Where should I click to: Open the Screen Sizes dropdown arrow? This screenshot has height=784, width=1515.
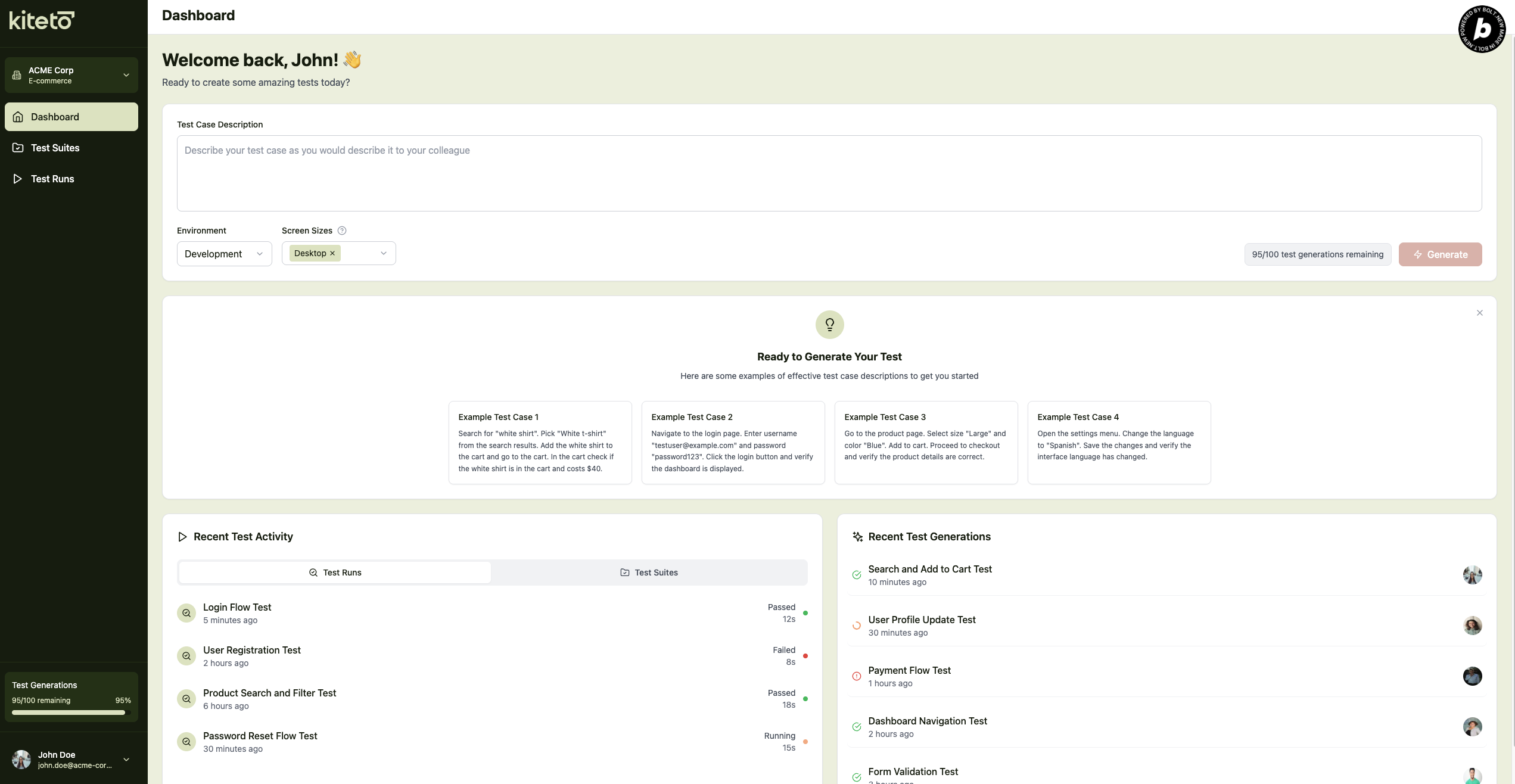384,253
